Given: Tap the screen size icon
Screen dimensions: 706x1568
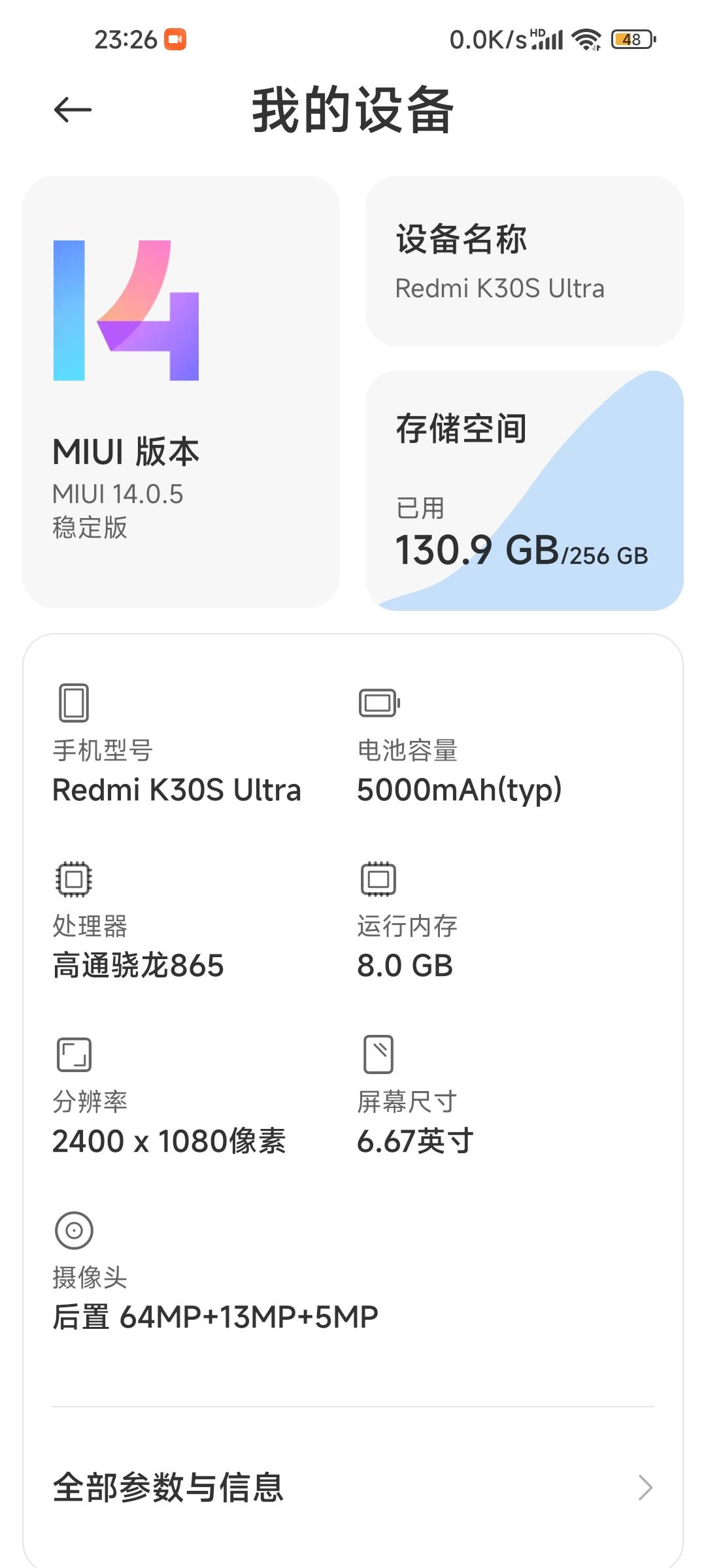Looking at the screenshot, I should coord(378,1054).
